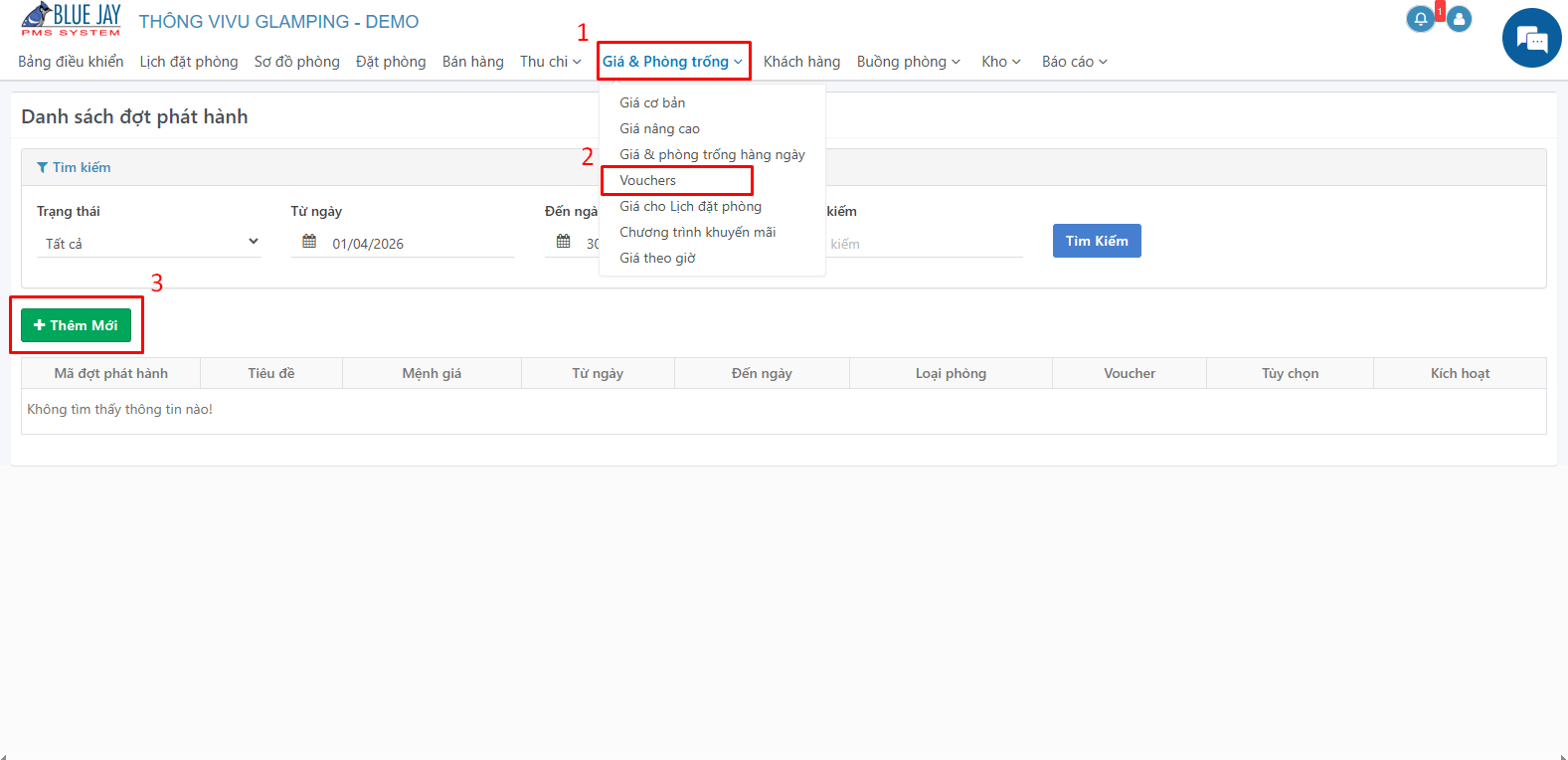Click the Tìm kiếm panel header link

coord(74,167)
